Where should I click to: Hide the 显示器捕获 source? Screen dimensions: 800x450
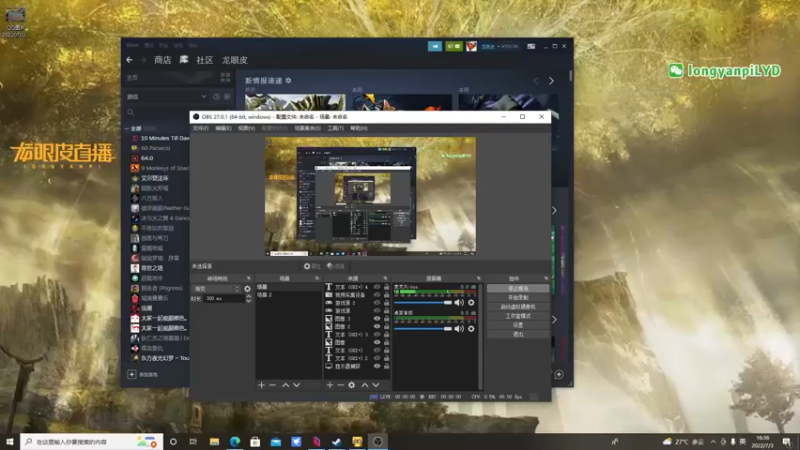click(377, 366)
